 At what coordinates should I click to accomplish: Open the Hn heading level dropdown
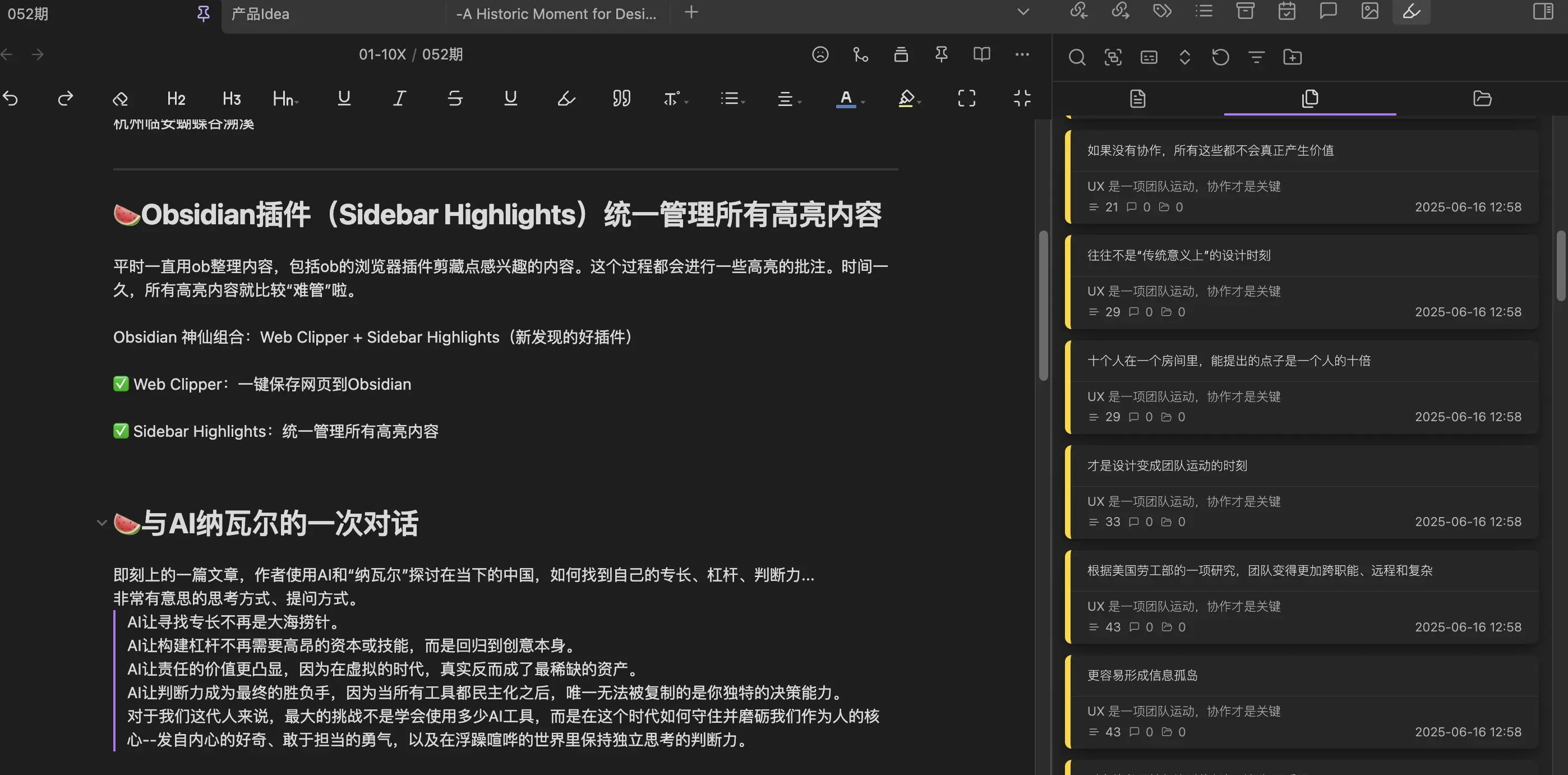tap(285, 98)
